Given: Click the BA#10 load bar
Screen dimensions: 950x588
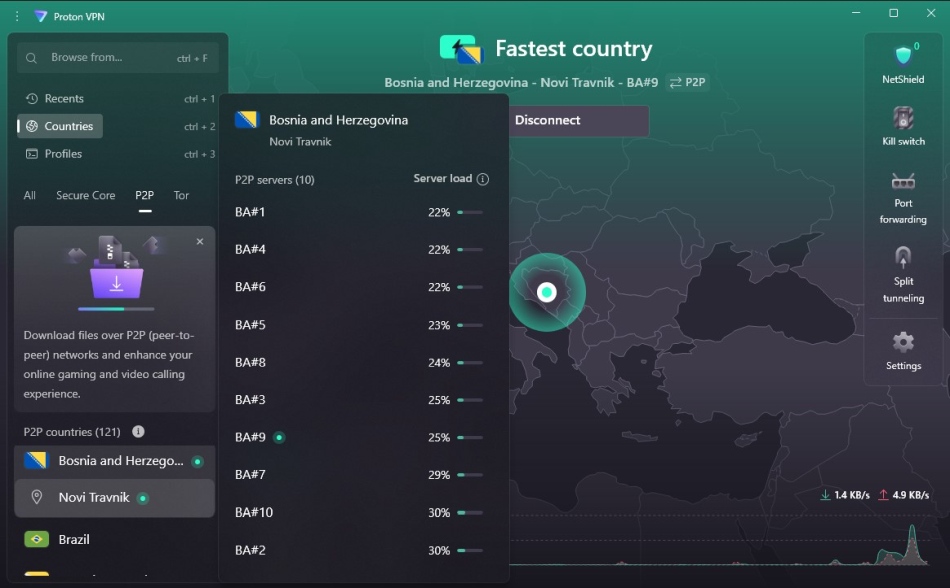Looking at the screenshot, I should point(470,513).
